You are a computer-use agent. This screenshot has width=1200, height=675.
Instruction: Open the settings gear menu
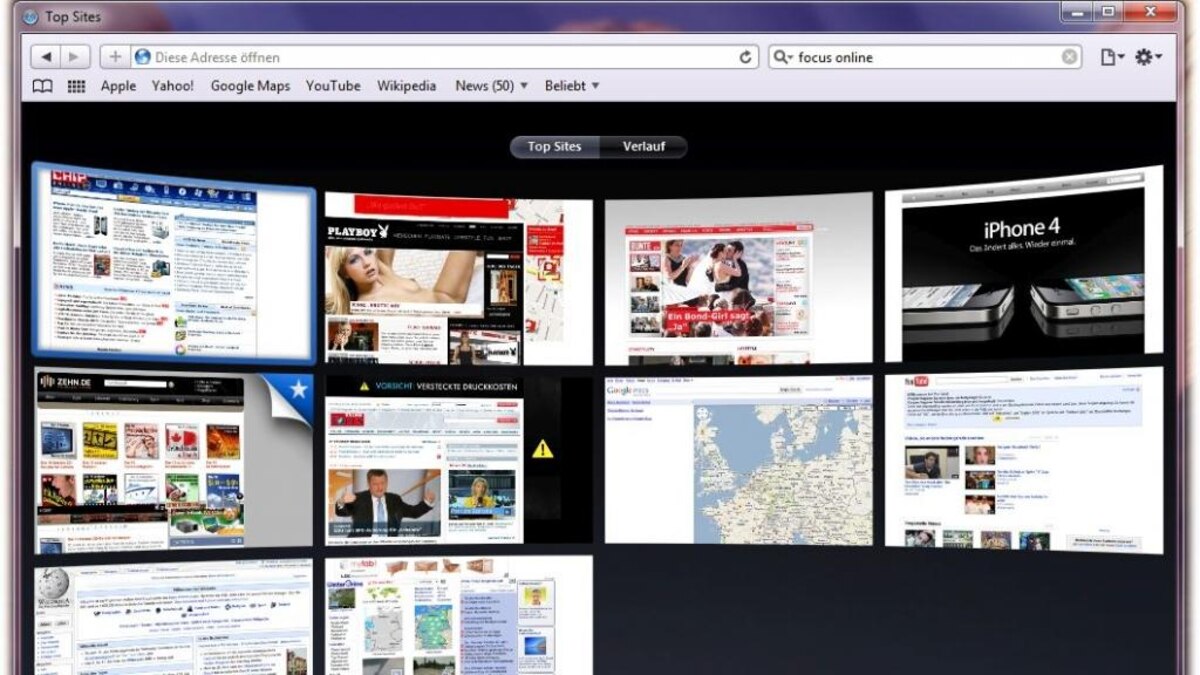1148,57
